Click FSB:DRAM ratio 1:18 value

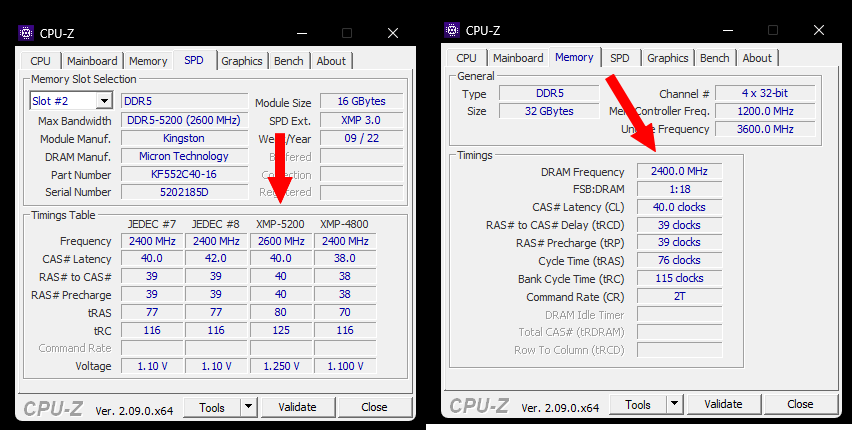[679, 189]
